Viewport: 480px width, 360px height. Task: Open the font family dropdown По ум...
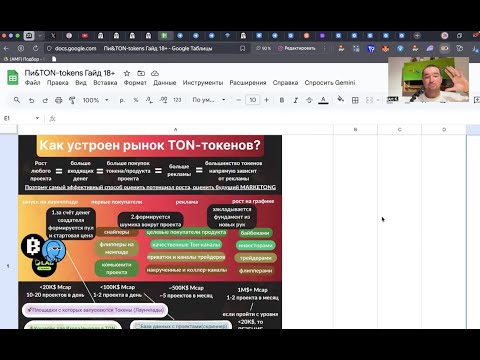tap(209, 100)
